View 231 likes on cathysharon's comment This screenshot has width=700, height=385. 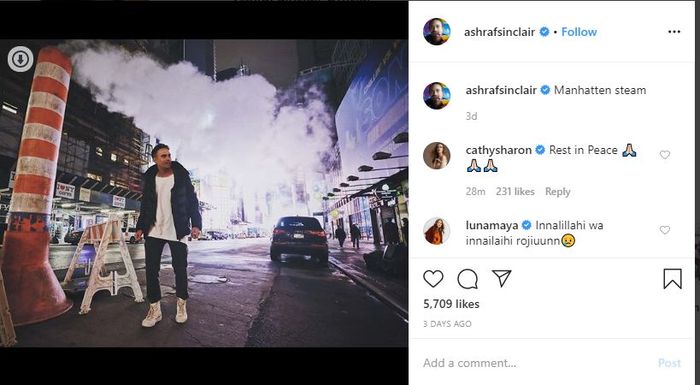click(515, 192)
